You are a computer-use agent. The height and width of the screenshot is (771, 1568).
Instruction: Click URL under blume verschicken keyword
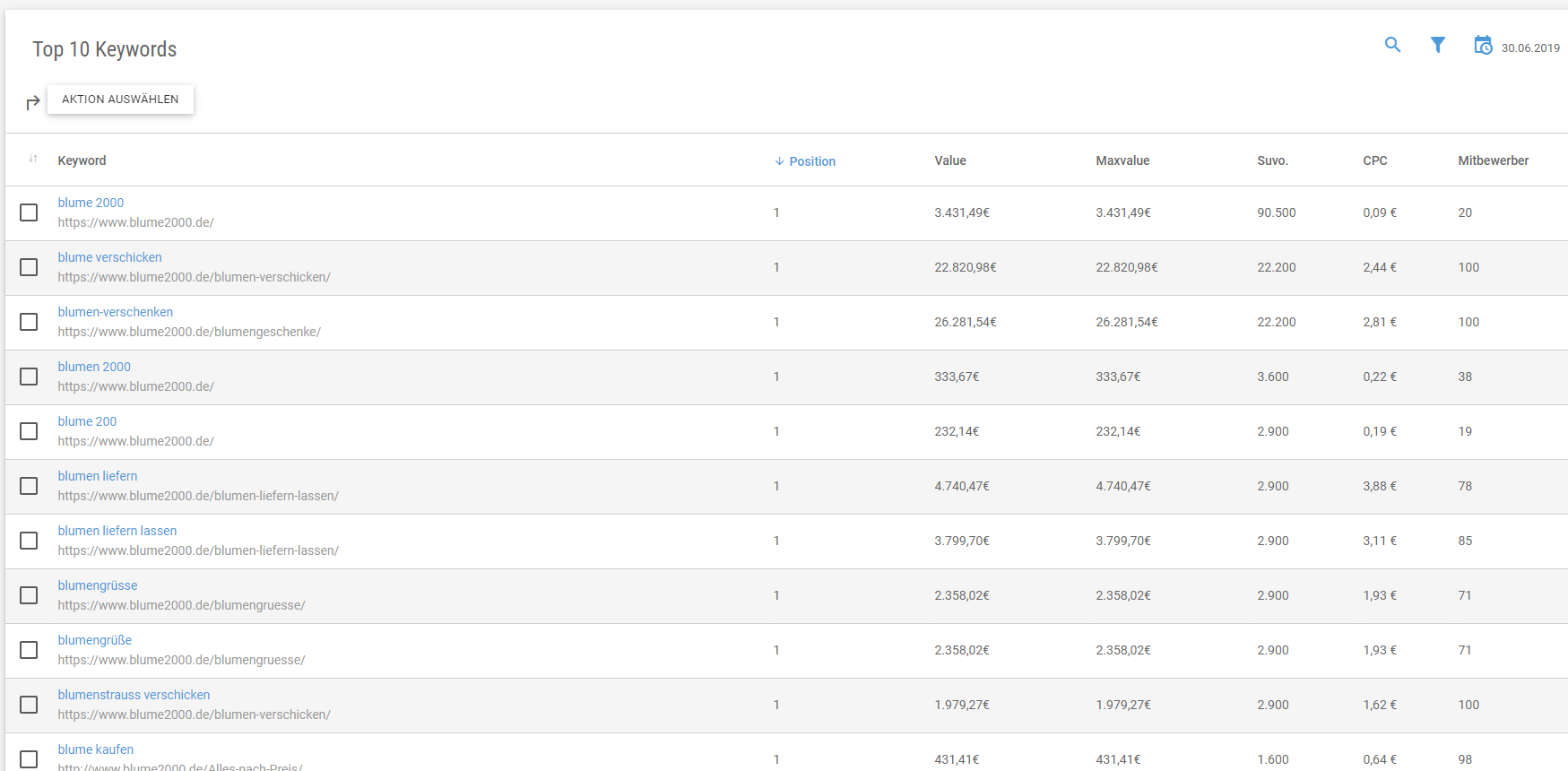coord(195,277)
